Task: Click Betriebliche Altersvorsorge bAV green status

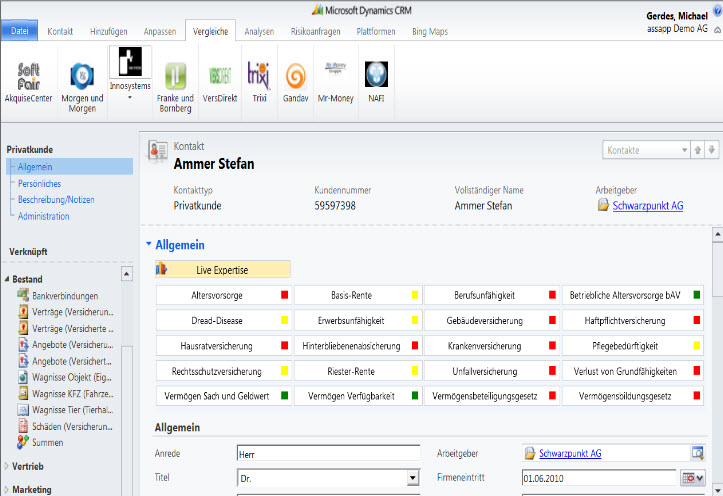Action: coord(633,295)
